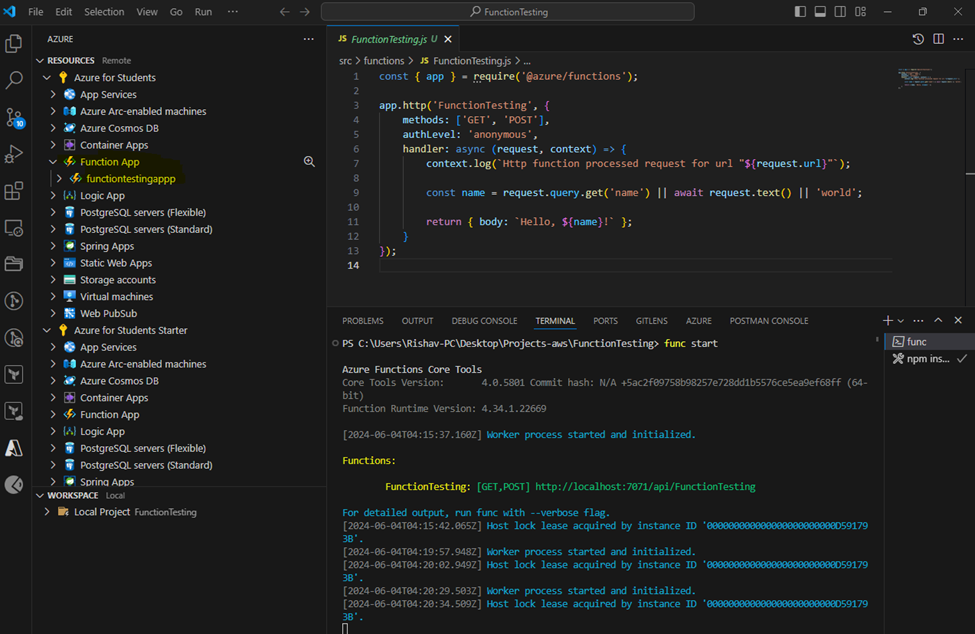Collapse the RESOURCES section

40,60
